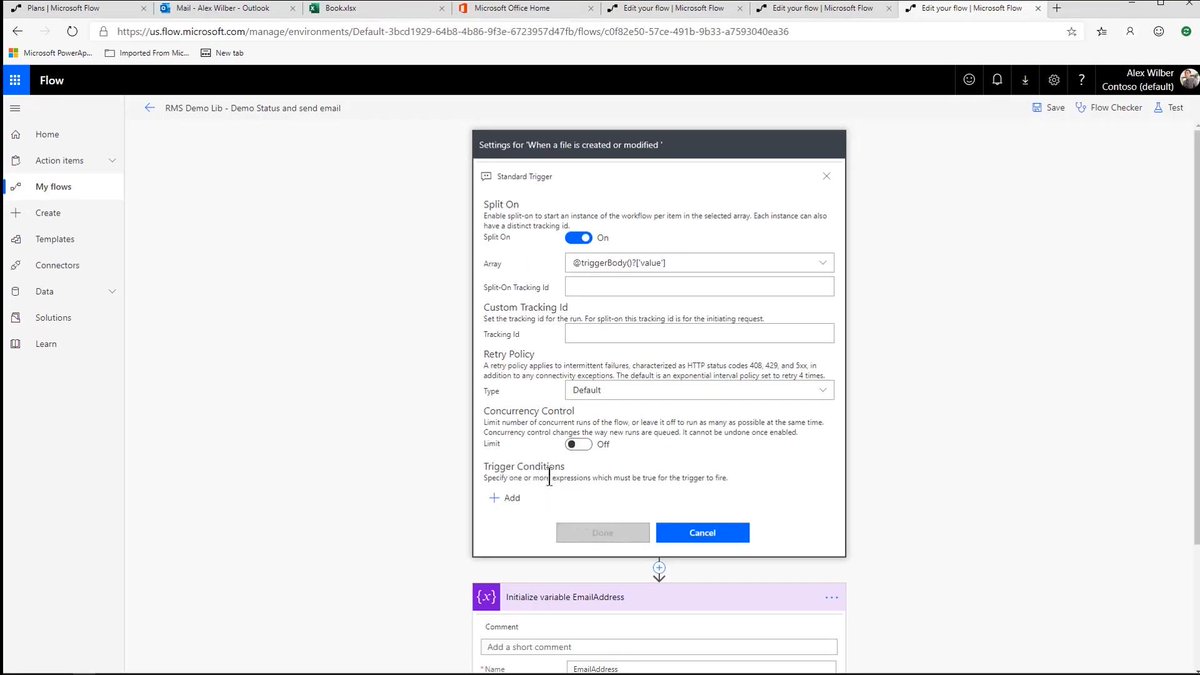The image size is (1200, 675).
Task: Save the flow
Action: click(x=1047, y=107)
